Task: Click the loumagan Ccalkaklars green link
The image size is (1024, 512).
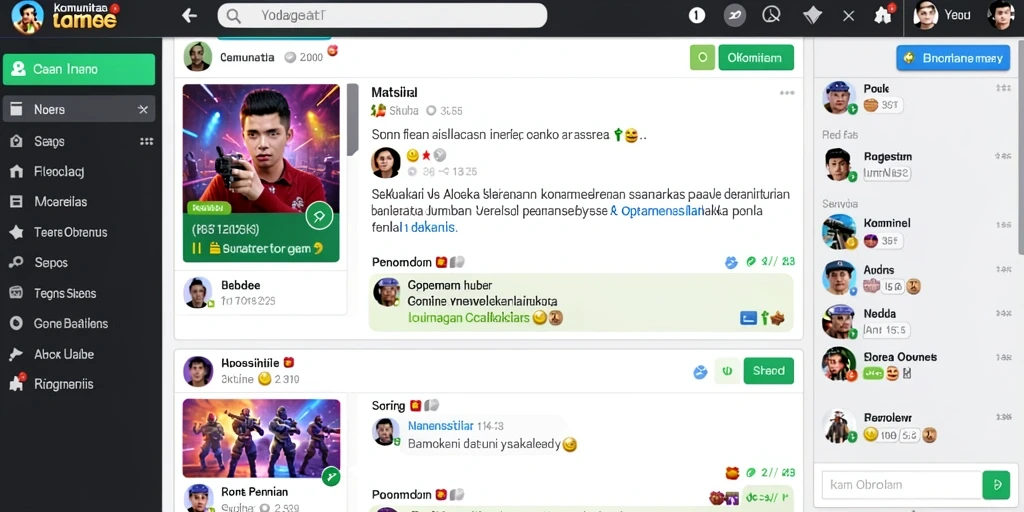Action: [468, 318]
